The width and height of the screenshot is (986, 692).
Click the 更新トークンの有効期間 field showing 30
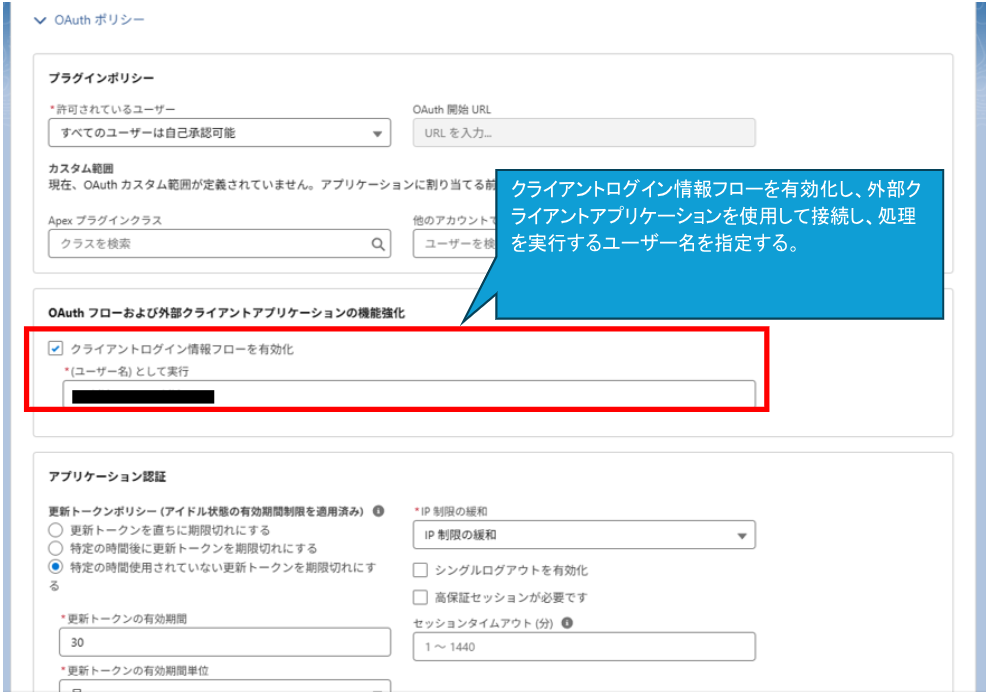[224, 642]
